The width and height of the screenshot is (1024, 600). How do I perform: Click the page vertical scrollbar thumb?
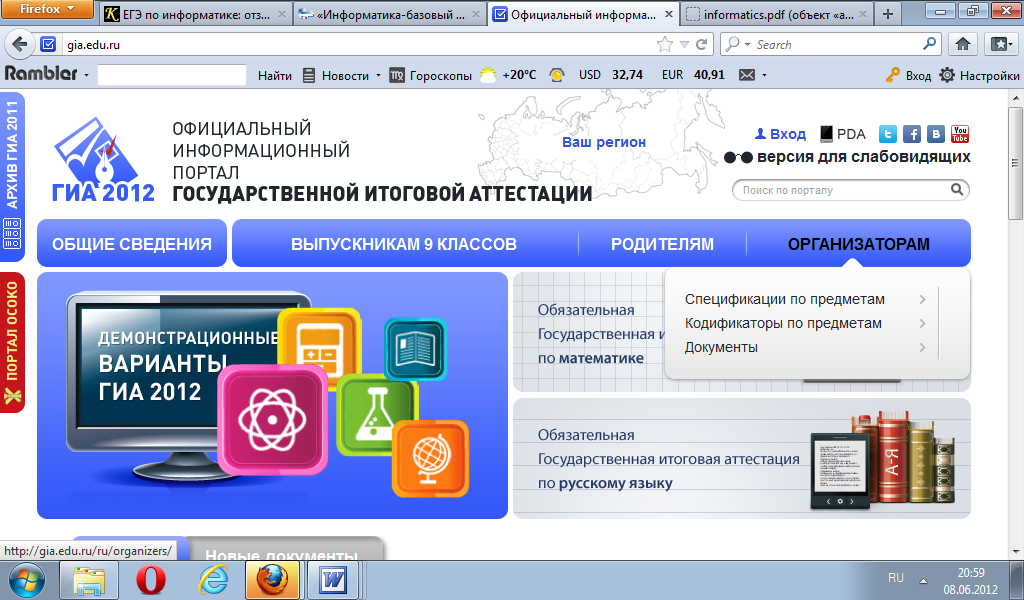point(1015,163)
